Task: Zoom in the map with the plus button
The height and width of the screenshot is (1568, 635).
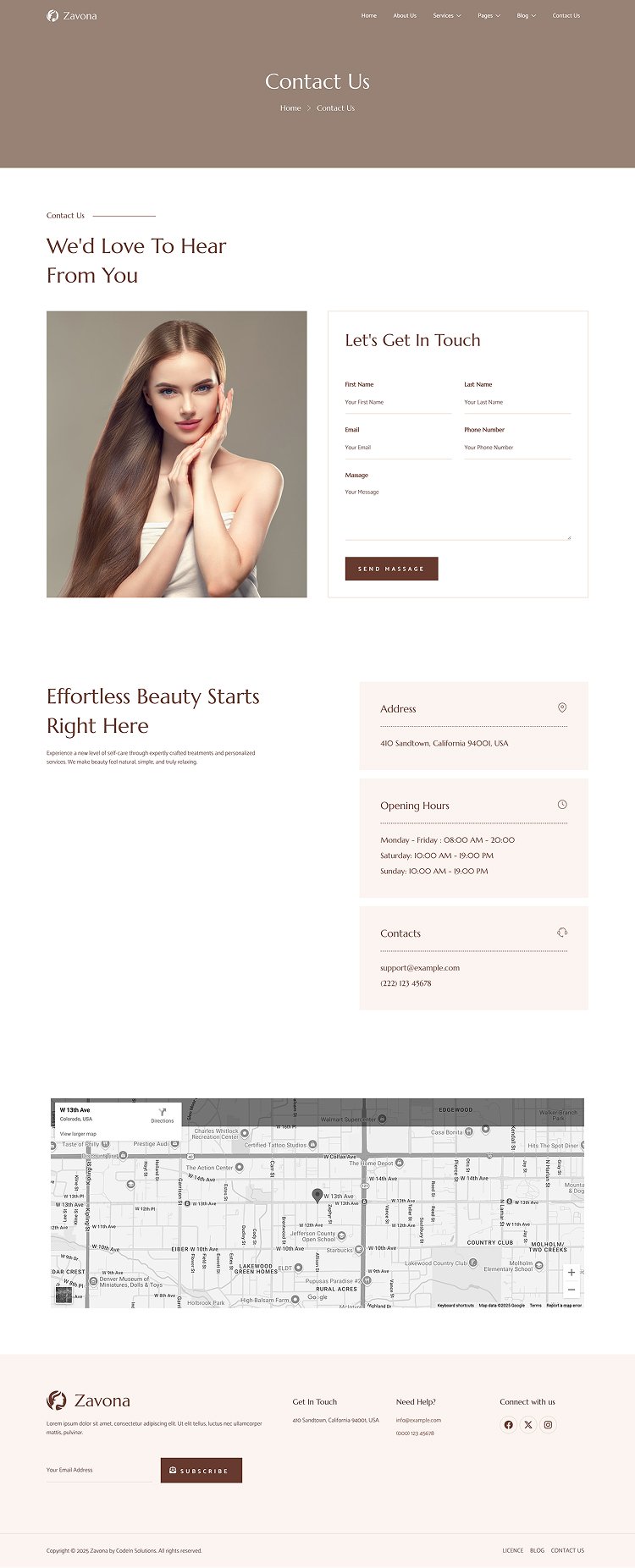Action: [x=571, y=1273]
